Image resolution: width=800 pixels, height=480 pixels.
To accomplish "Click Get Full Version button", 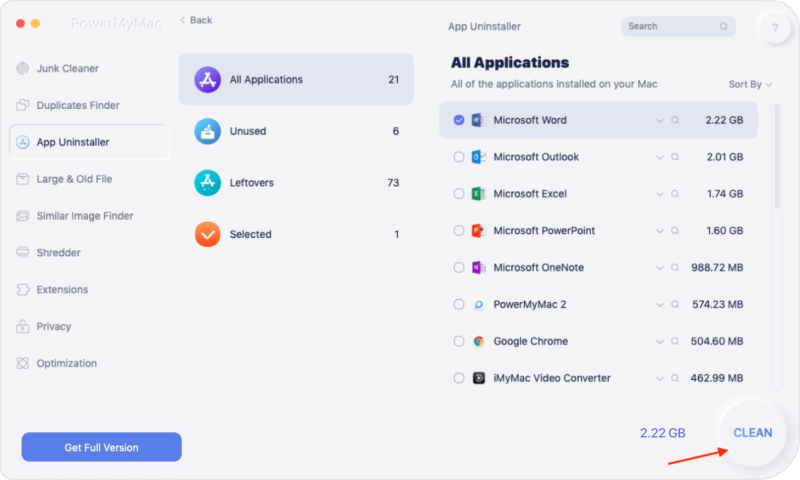I will (102, 447).
